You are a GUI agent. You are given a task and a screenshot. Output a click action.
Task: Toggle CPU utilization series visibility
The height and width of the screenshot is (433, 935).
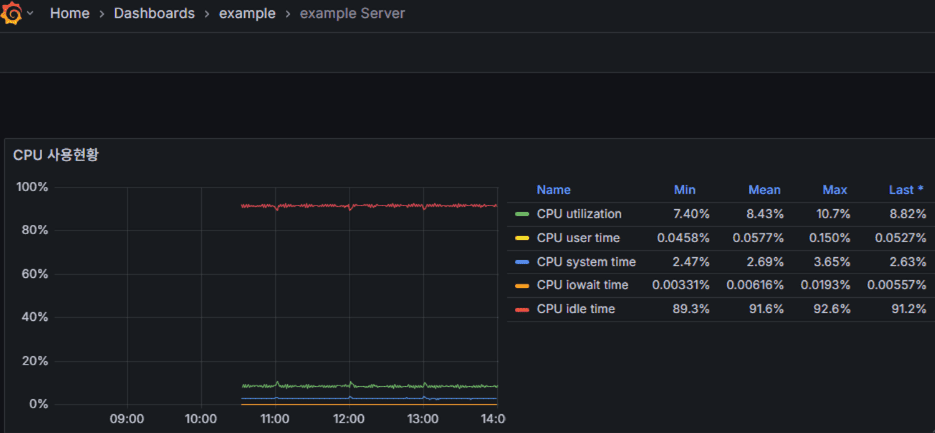point(579,214)
